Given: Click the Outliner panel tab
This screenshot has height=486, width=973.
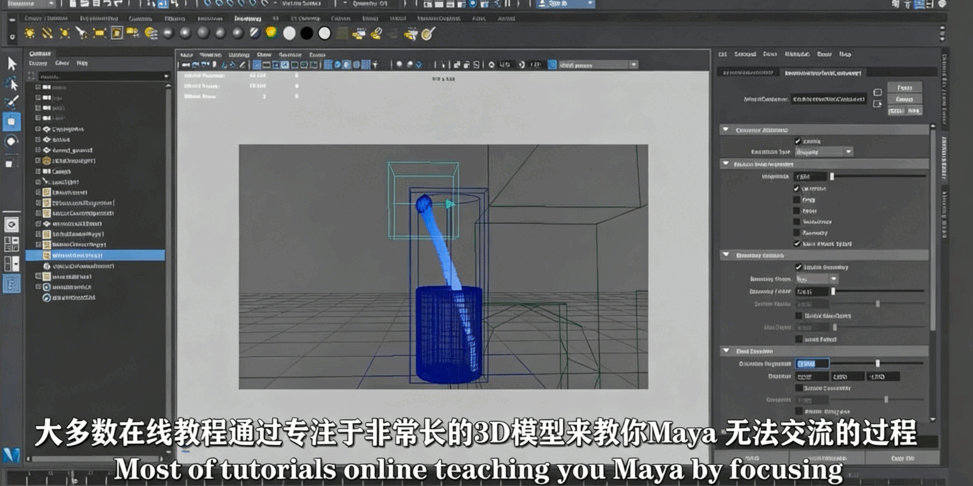Looking at the screenshot, I should click(x=40, y=53).
